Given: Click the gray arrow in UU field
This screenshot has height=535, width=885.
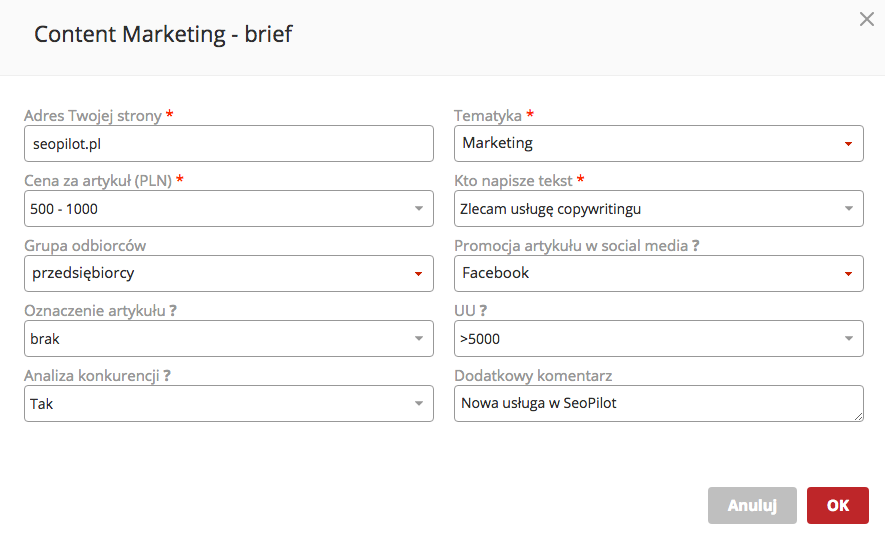Looking at the screenshot, I should tap(848, 340).
